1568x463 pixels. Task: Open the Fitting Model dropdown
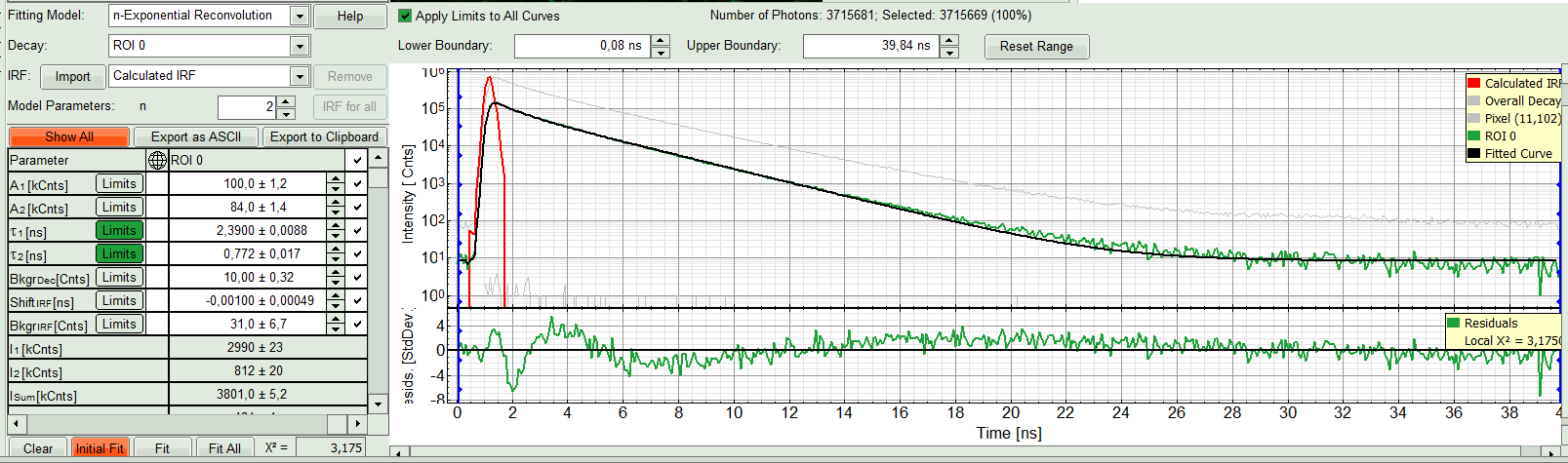300,16
